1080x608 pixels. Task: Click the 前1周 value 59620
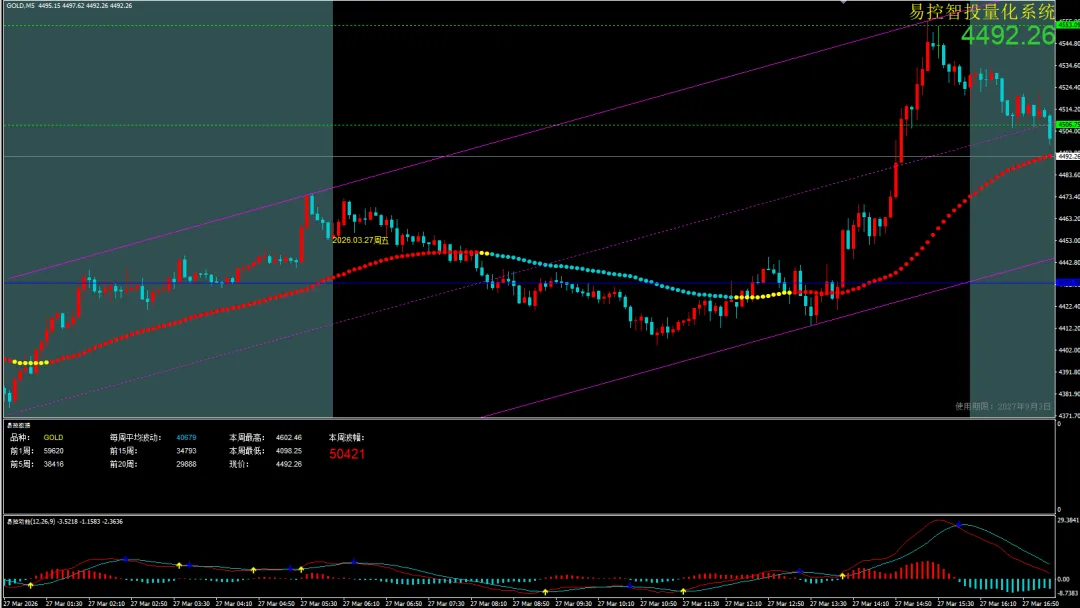53,451
